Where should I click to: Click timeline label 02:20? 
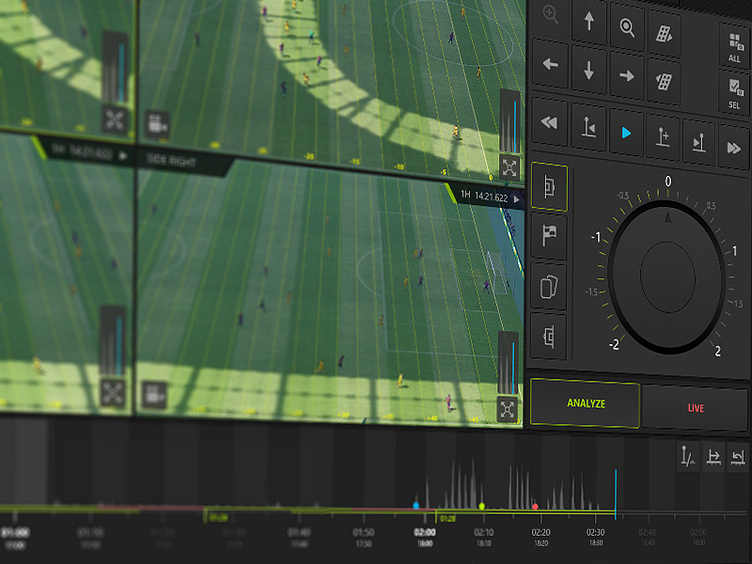[541, 532]
